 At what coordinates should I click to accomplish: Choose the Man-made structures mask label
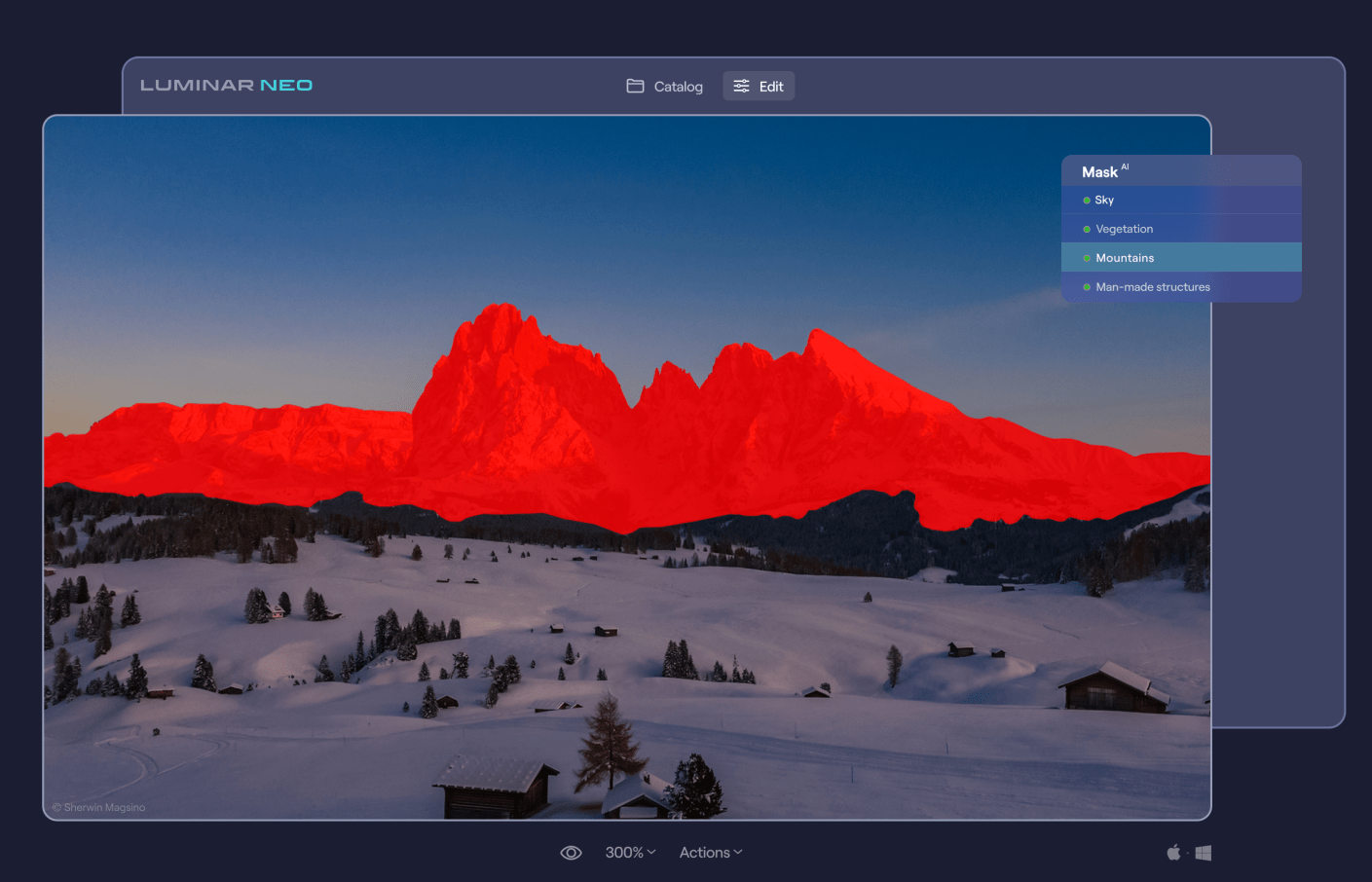pos(1152,287)
